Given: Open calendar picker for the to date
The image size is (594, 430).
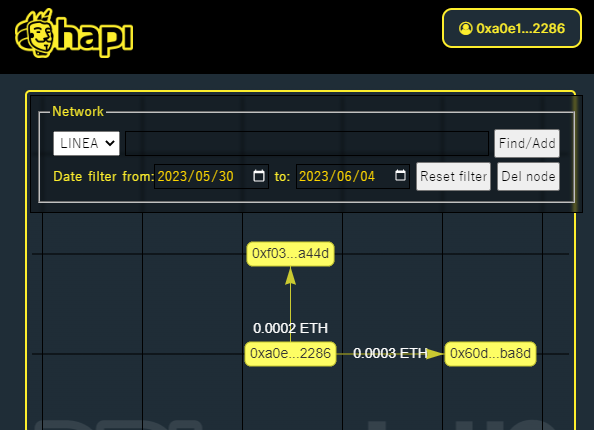Looking at the screenshot, I should tap(400, 176).
